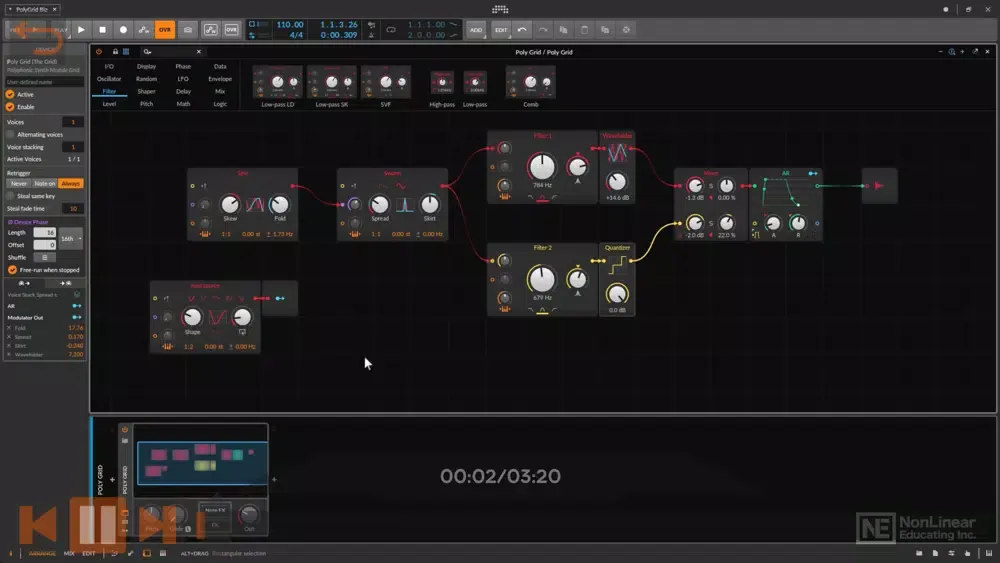This screenshot has width=1000, height=563.
Task: Arm recording with the Record icon
Action: pyautogui.click(x=123, y=29)
